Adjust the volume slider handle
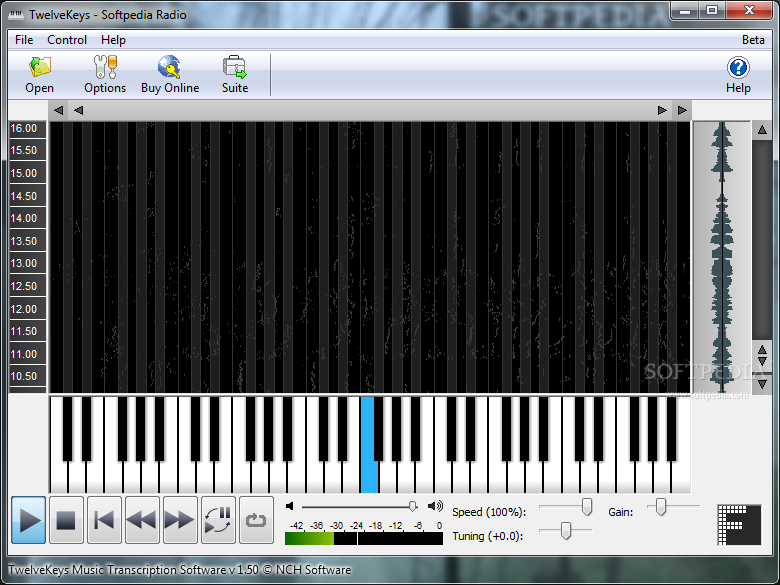This screenshot has width=780, height=585. 412,506
